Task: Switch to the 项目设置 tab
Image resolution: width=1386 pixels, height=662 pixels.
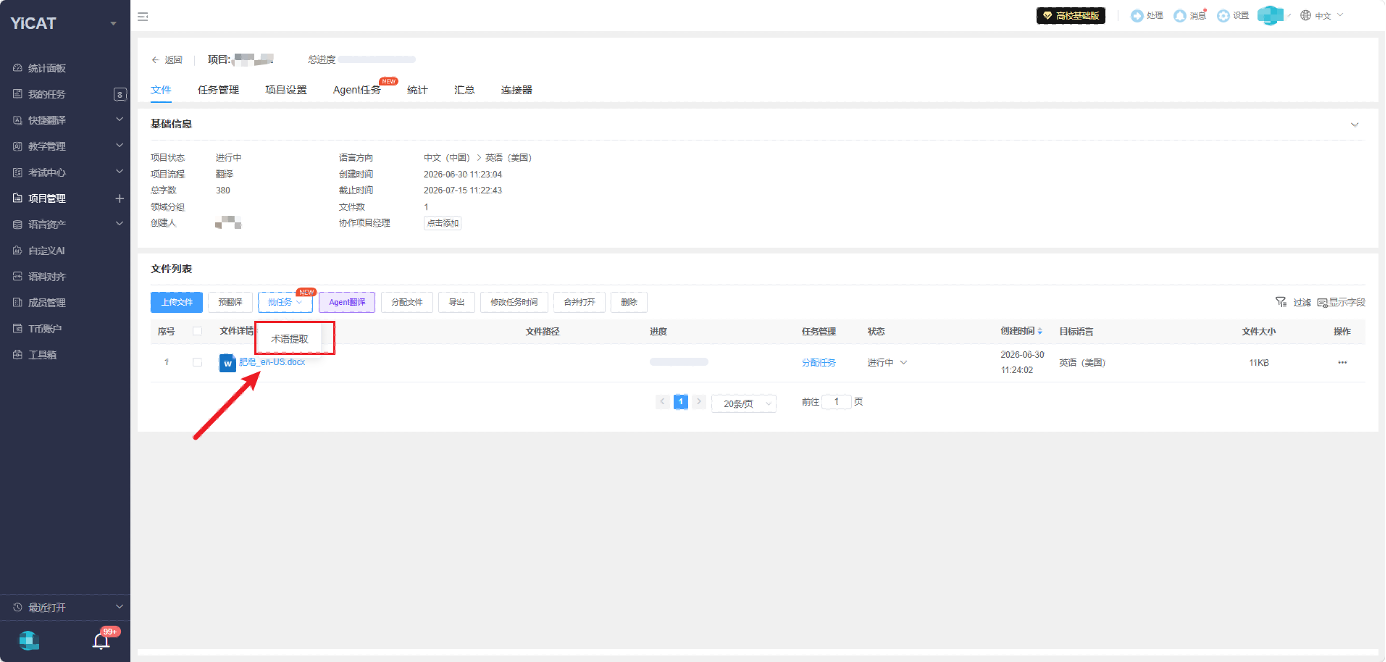Action: coord(286,90)
